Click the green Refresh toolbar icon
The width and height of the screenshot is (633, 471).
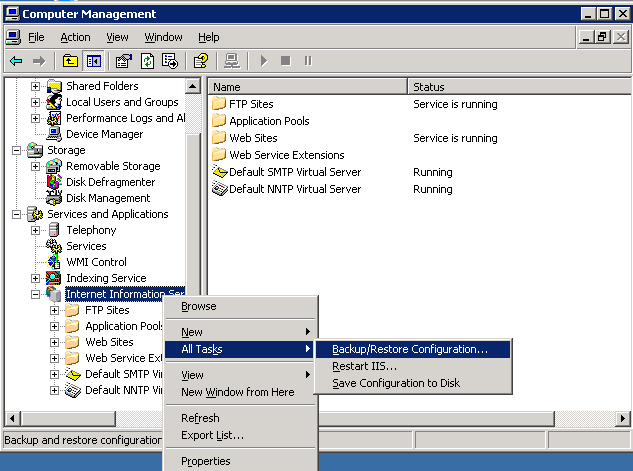(148, 61)
